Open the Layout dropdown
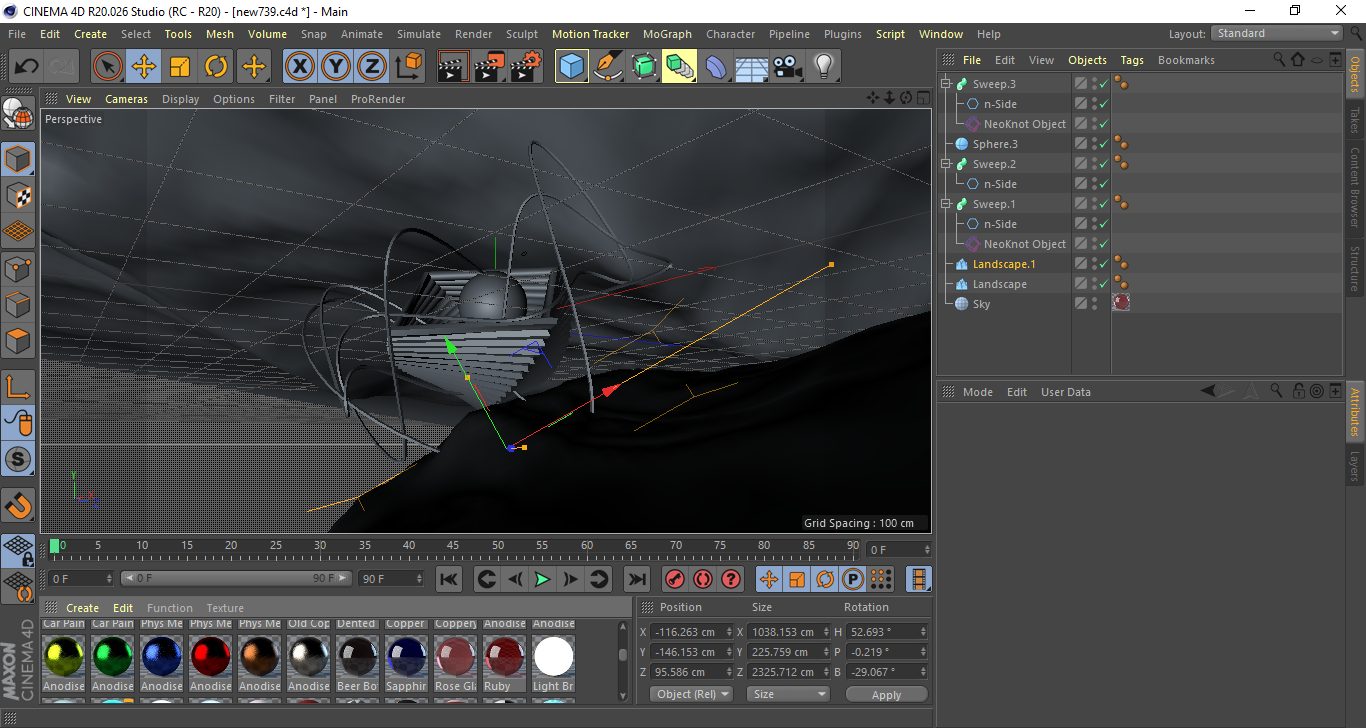The image size is (1366, 728). tap(1277, 33)
